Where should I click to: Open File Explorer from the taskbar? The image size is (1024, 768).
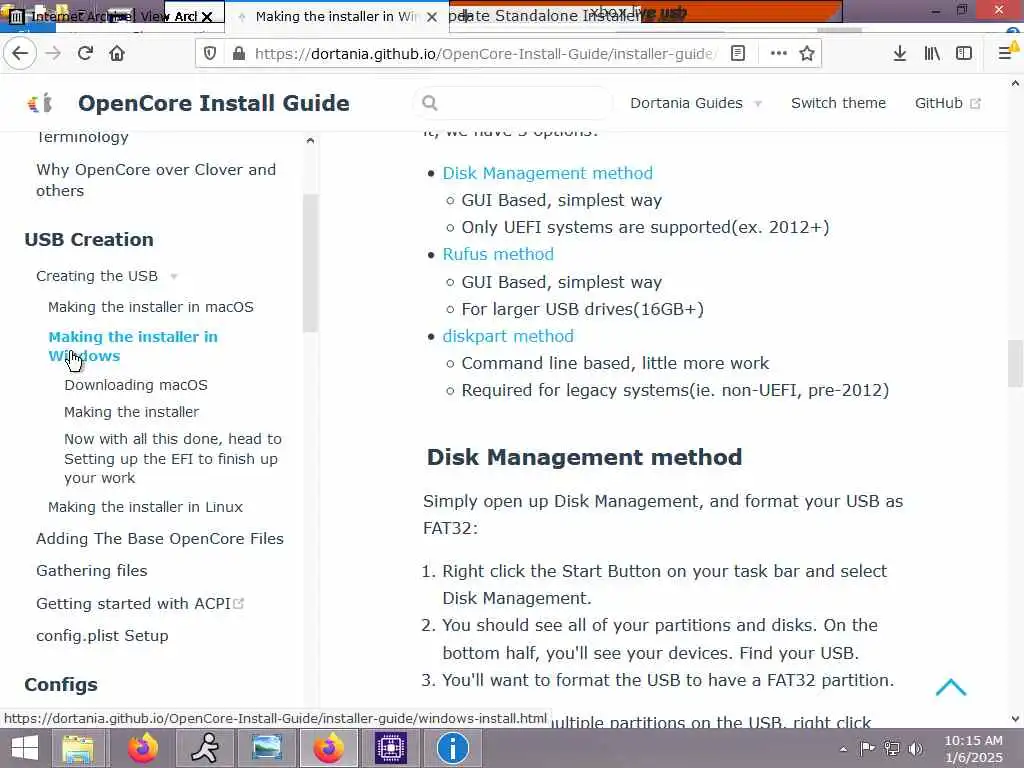coord(78,748)
